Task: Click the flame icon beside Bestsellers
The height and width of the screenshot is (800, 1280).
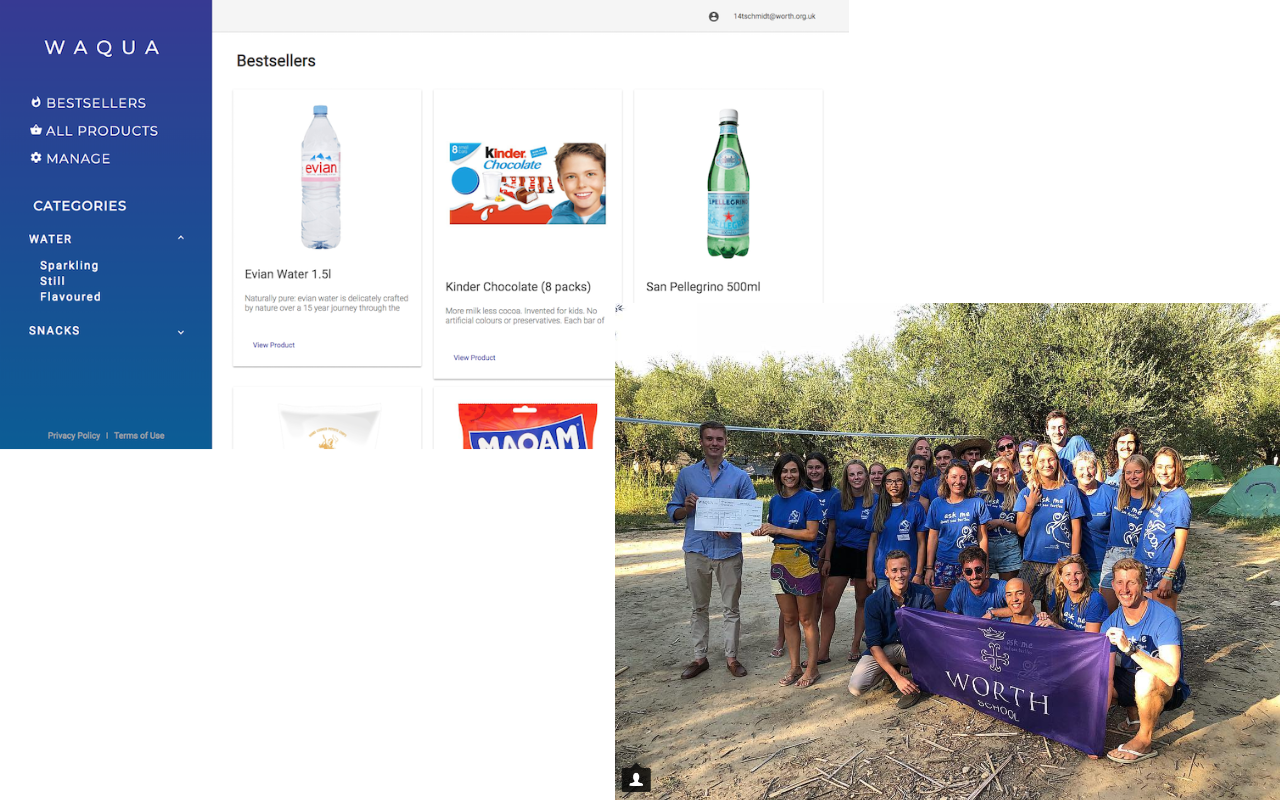Action: [36, 102]
